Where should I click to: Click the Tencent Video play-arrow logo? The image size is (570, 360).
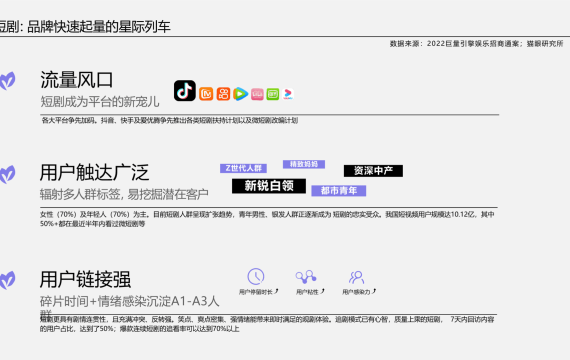[240, 94]
